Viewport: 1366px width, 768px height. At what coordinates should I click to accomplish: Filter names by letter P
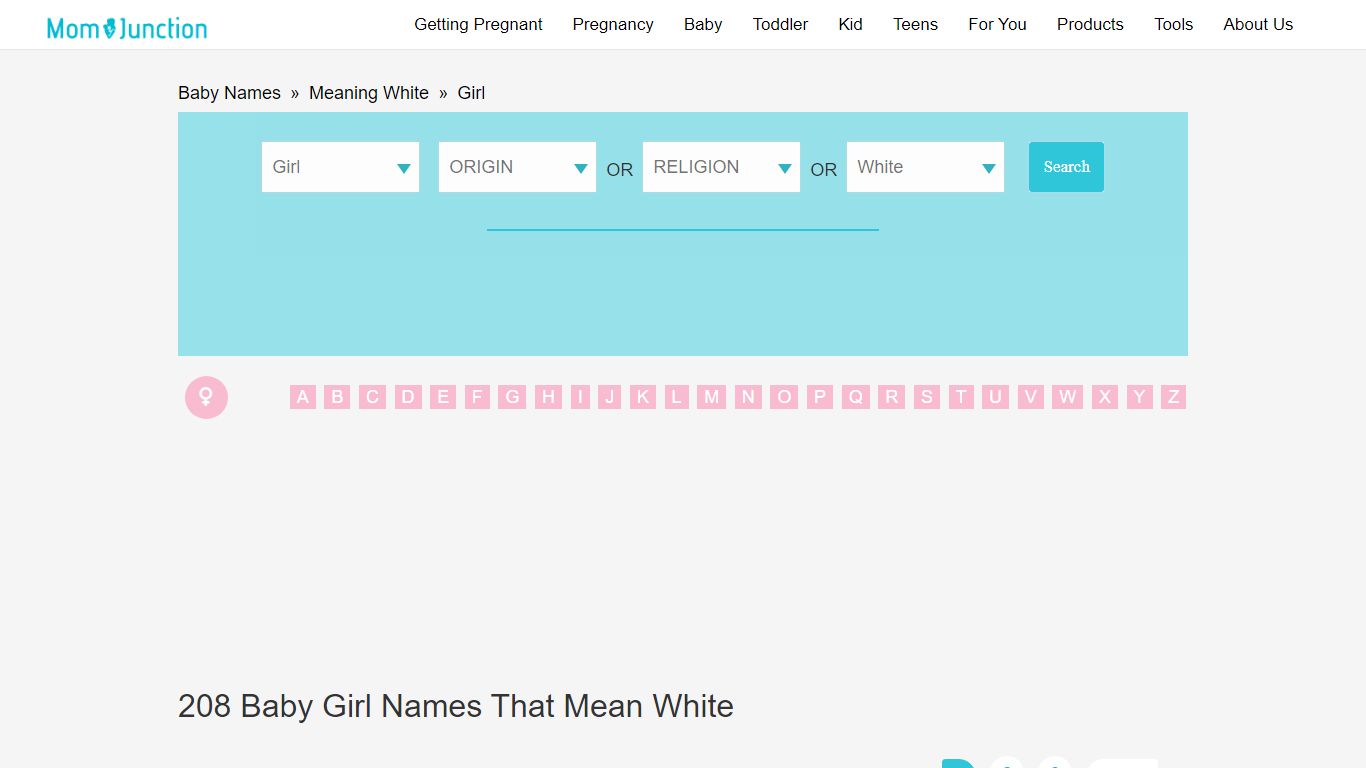820,397
